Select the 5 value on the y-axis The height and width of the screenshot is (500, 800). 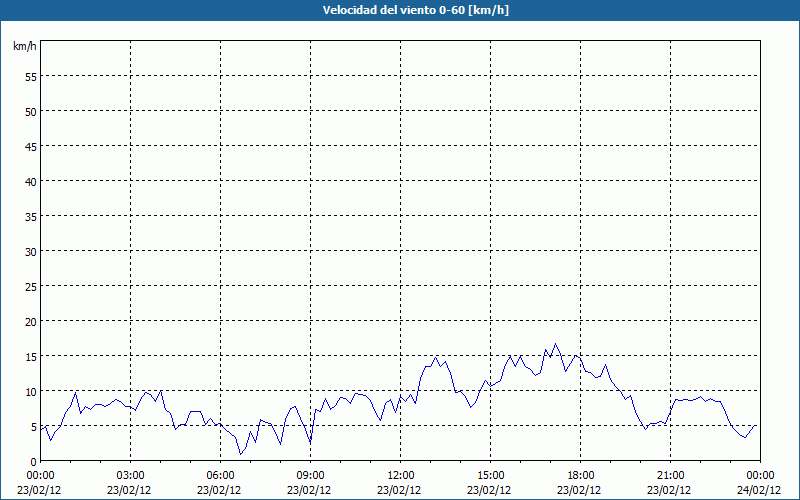[x=34, y=427]
